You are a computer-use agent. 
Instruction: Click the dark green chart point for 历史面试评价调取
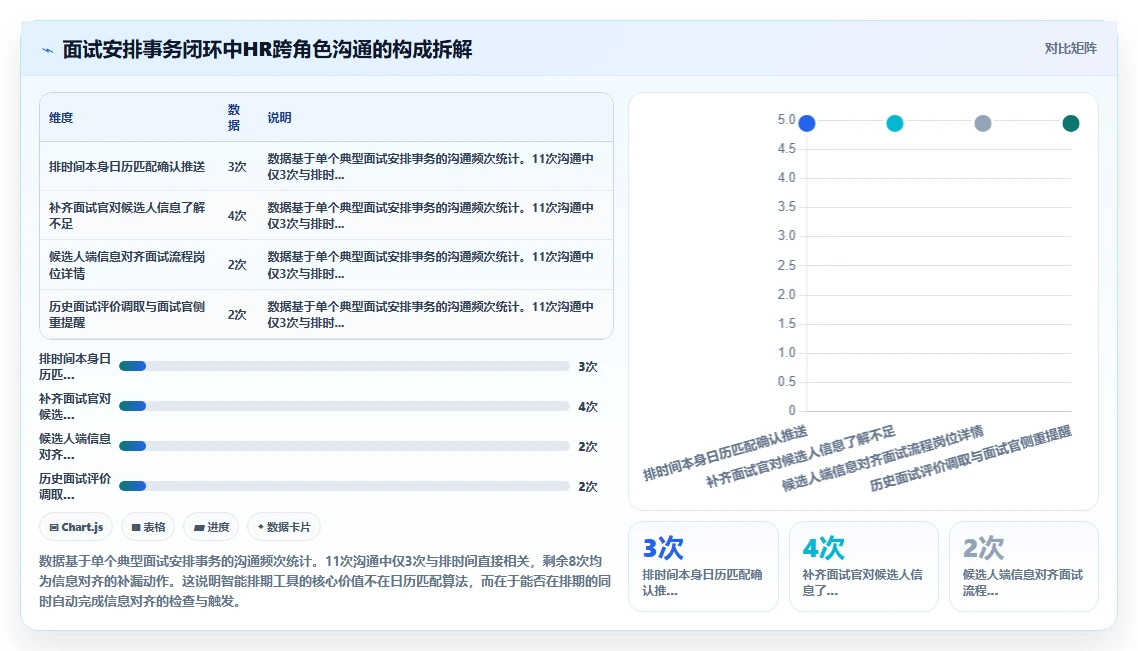pos(1071,123)
